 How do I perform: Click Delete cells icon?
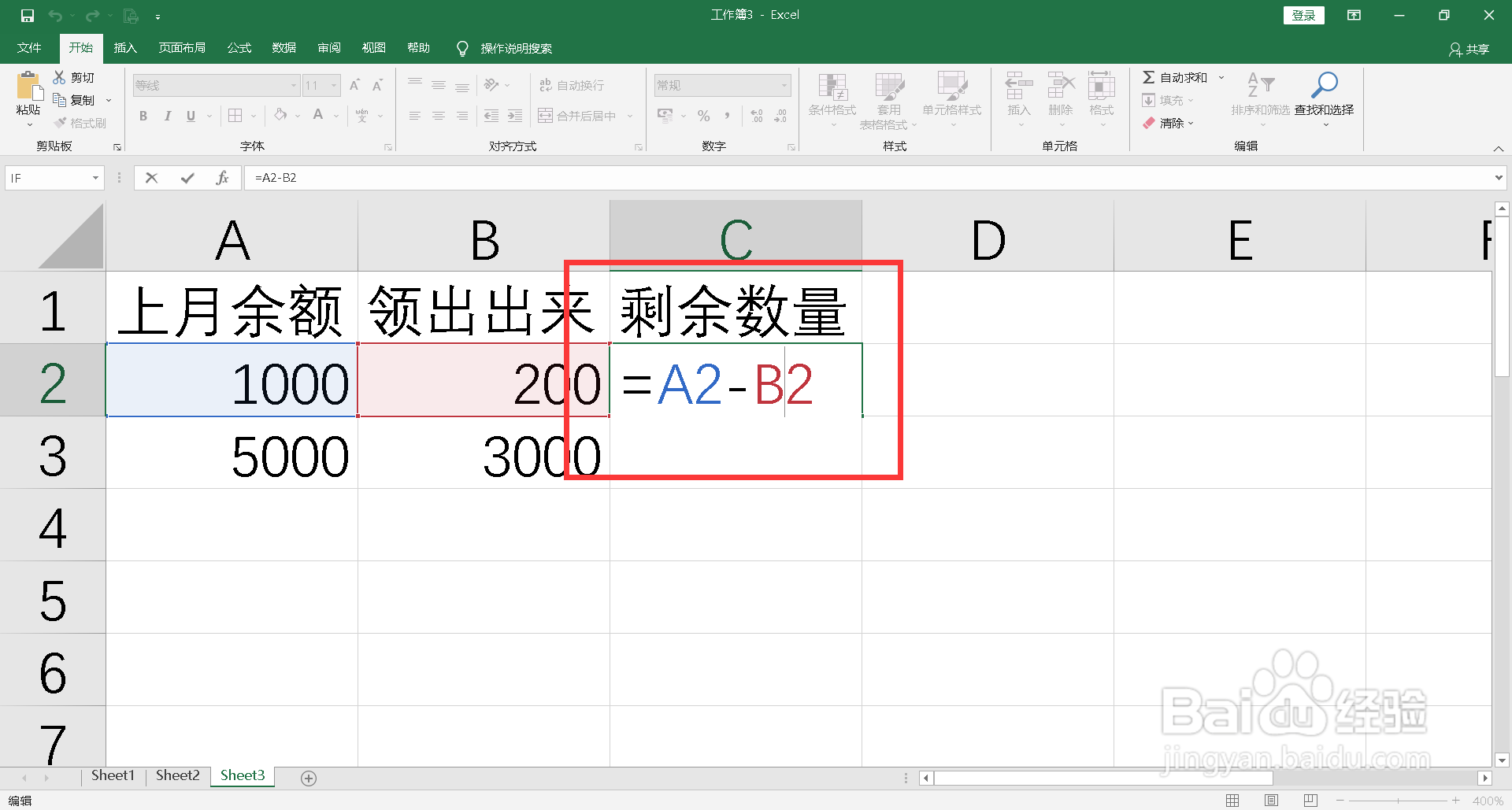click(x=1061, y=85)
